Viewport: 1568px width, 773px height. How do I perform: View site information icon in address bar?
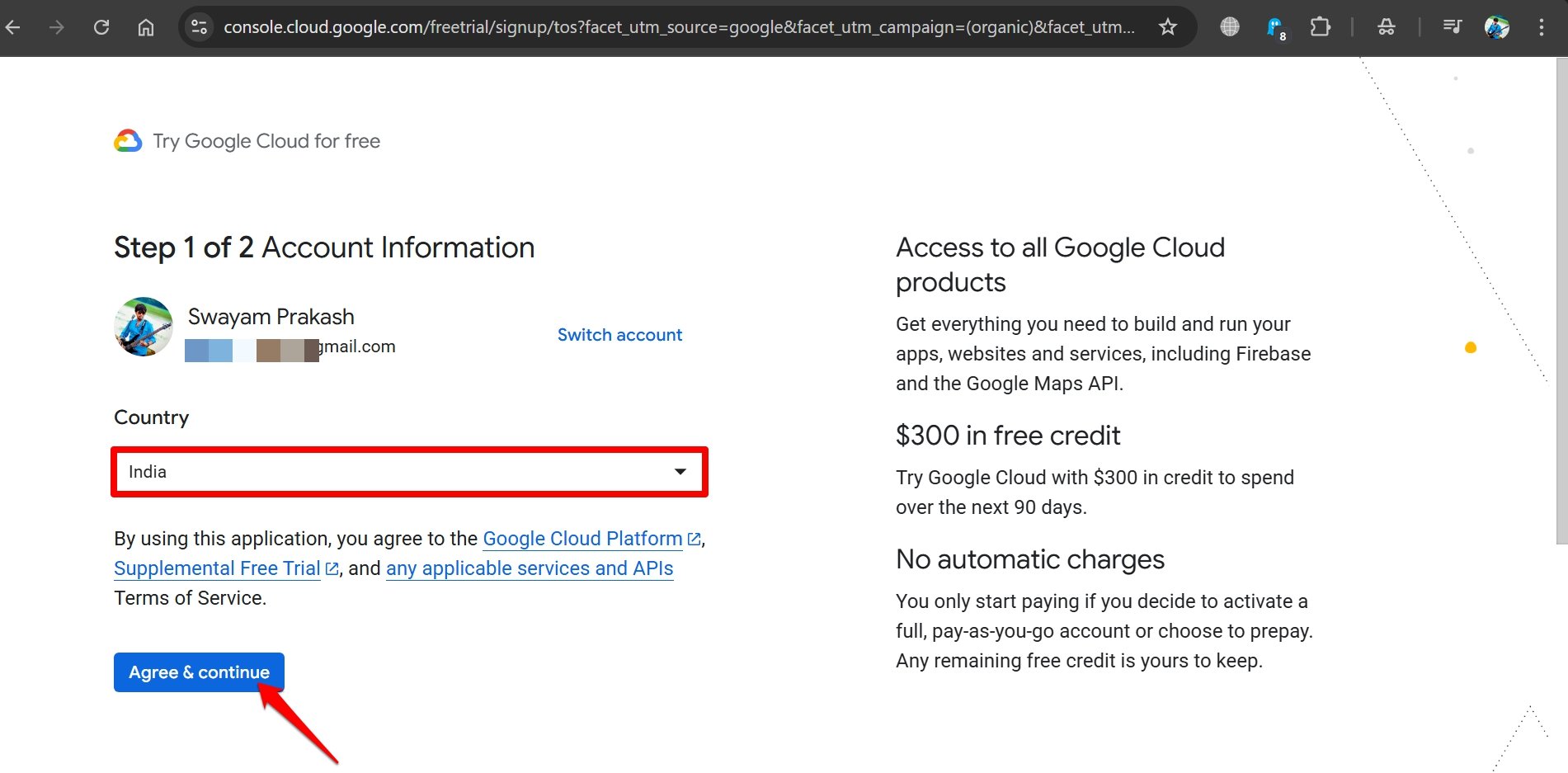(x=199, y=27)
